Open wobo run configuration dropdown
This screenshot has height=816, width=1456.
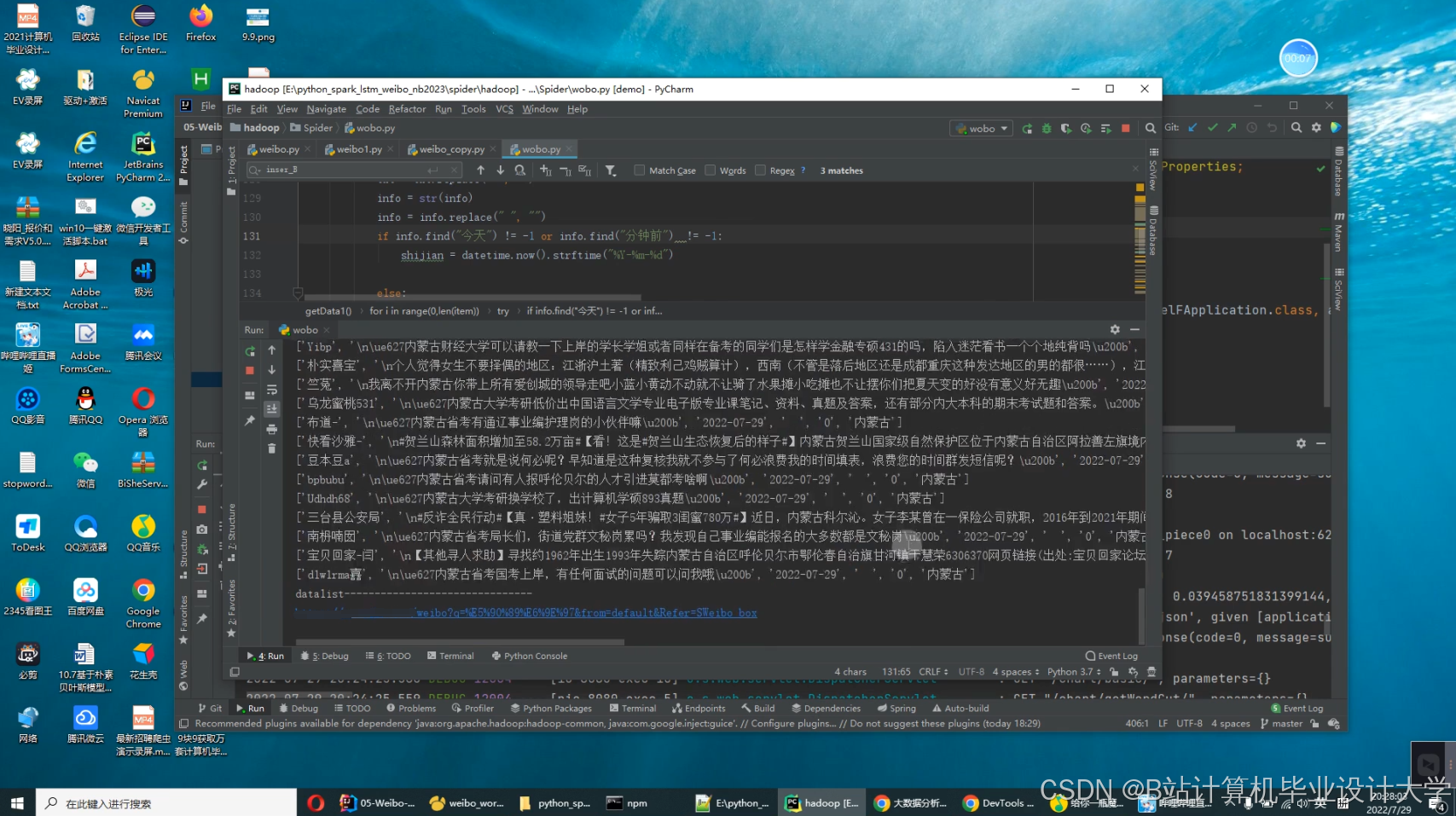(x=983, y=129)
